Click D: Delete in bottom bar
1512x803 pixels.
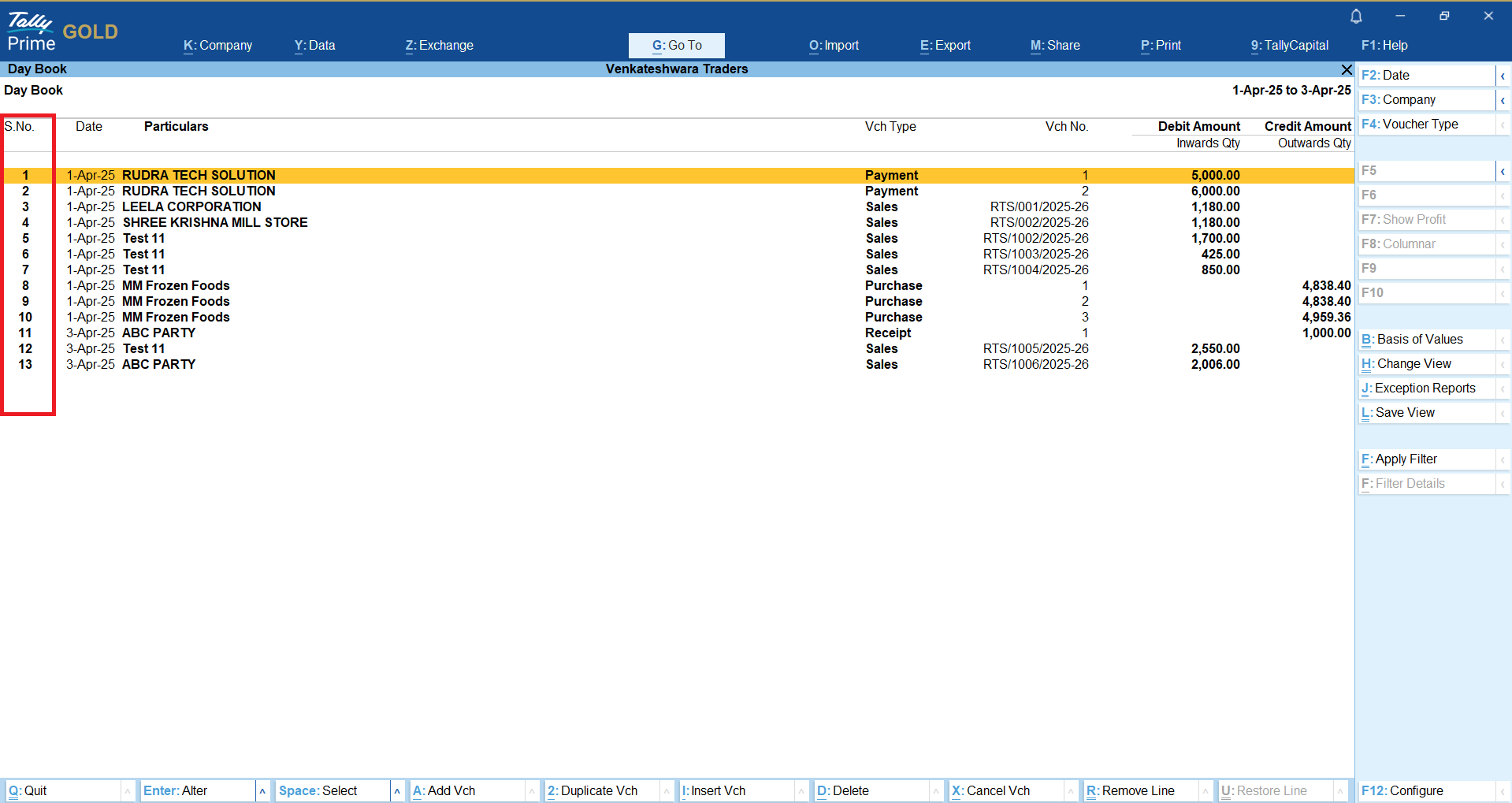click(871, 791)
